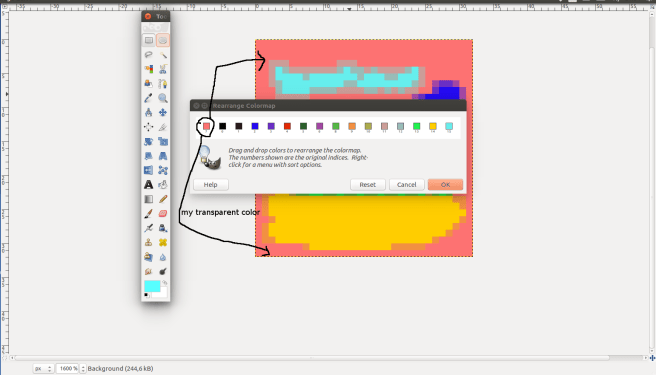Click the orange colormap swatch
The width and height of the screenshot is (656, 375).
(352, 126)
